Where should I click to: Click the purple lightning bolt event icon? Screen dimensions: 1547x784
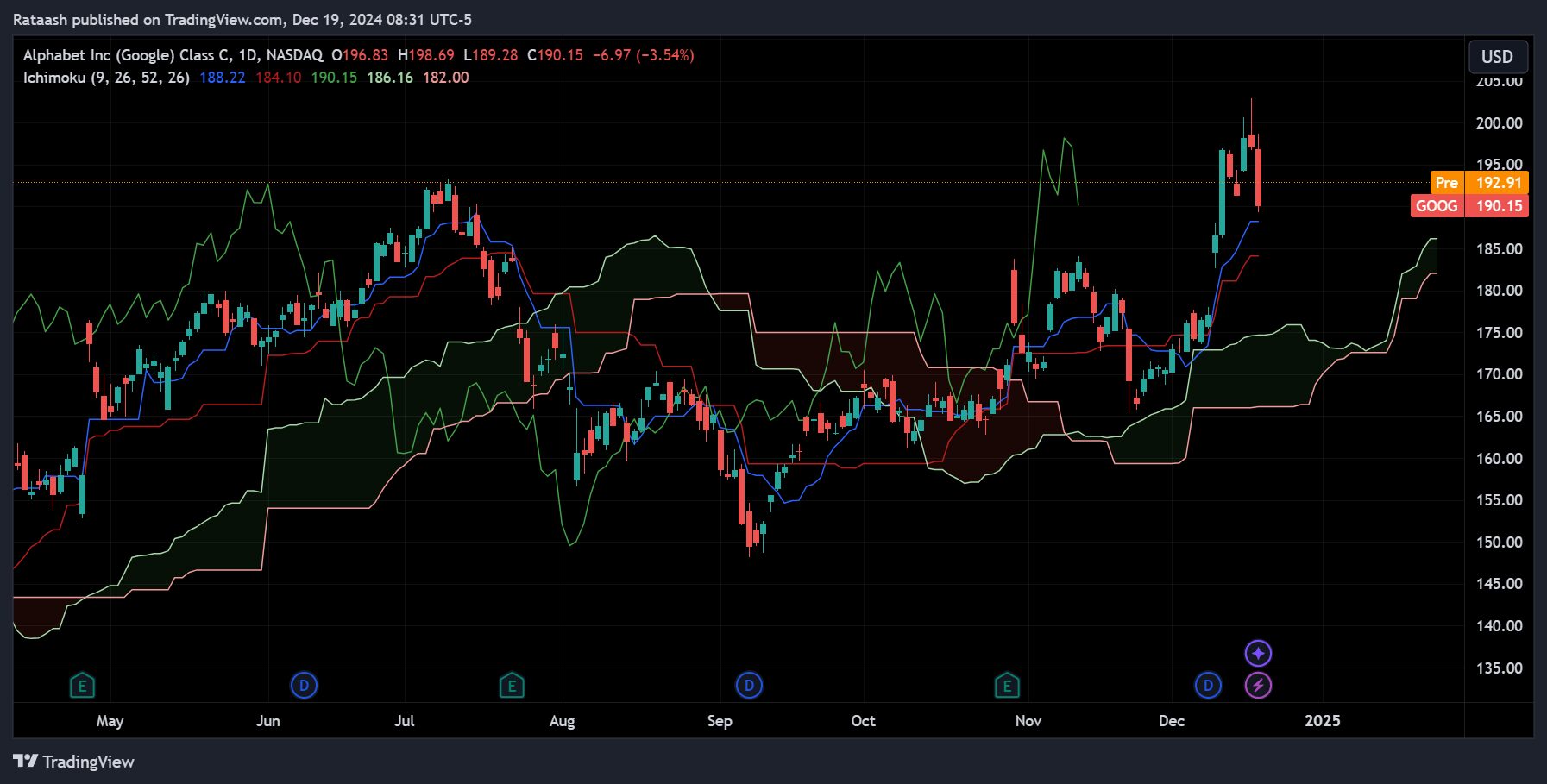click(x=1258, y=686)
